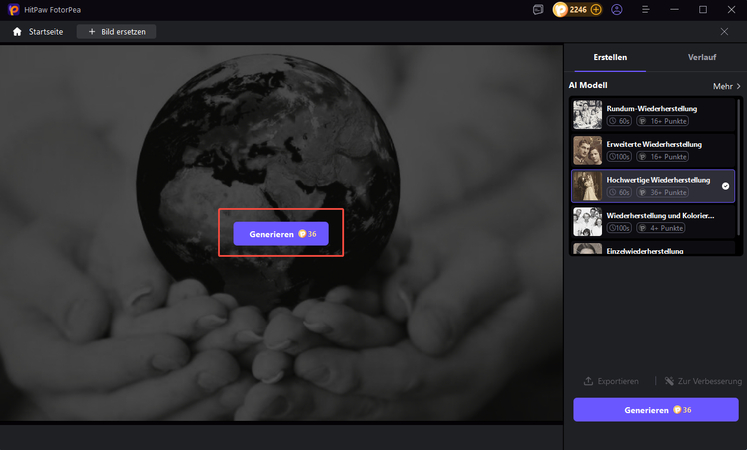Switch to the Verlauf tab
This screenshot has height=450, width=747.
702,57
